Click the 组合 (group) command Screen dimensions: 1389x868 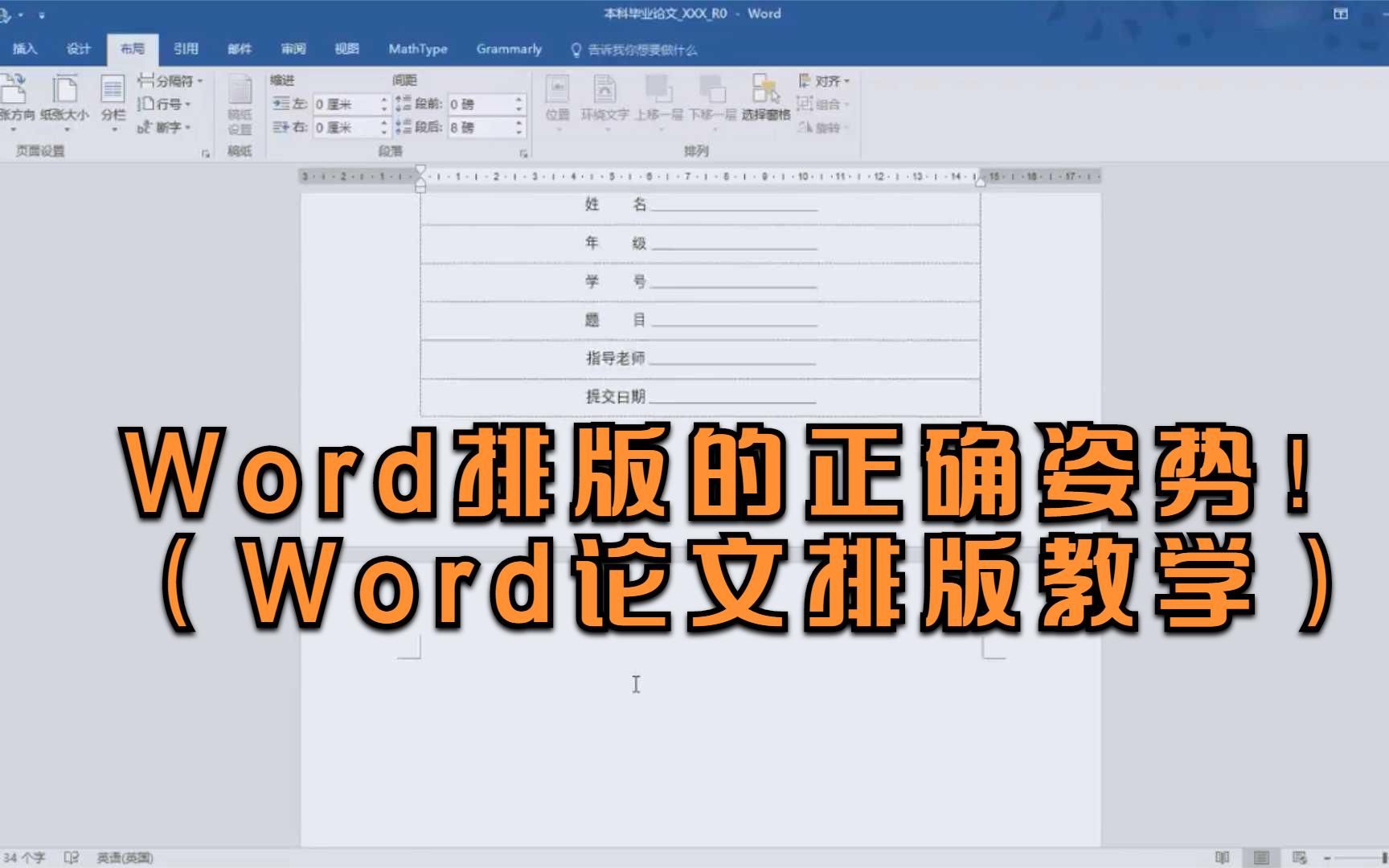(x=827, y=105)
